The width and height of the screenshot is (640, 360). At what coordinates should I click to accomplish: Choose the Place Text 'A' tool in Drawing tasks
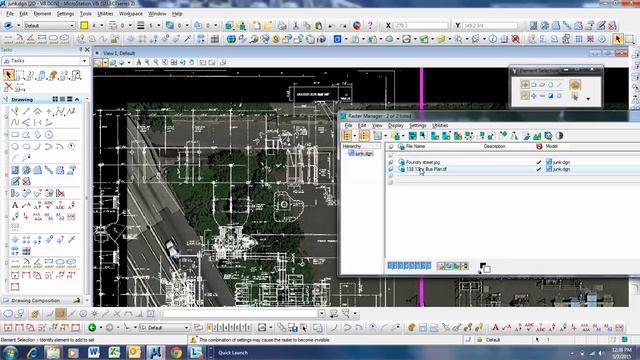[x=15, y=205]
